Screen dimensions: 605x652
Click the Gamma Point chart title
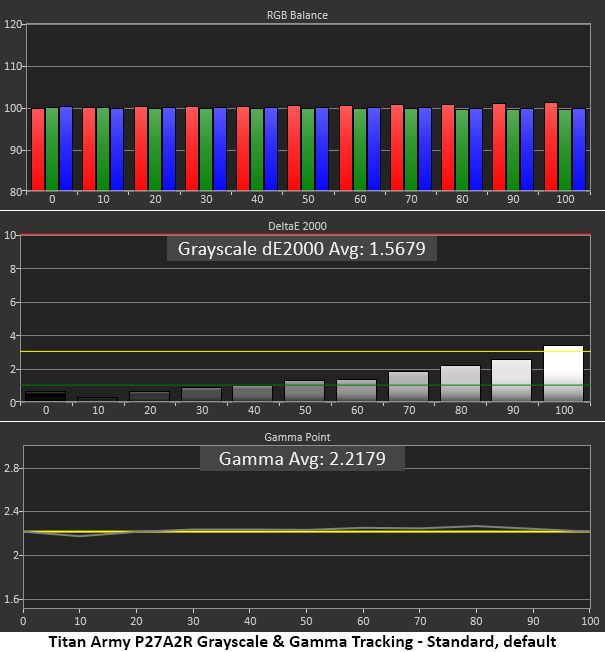[x=297, y=437]
